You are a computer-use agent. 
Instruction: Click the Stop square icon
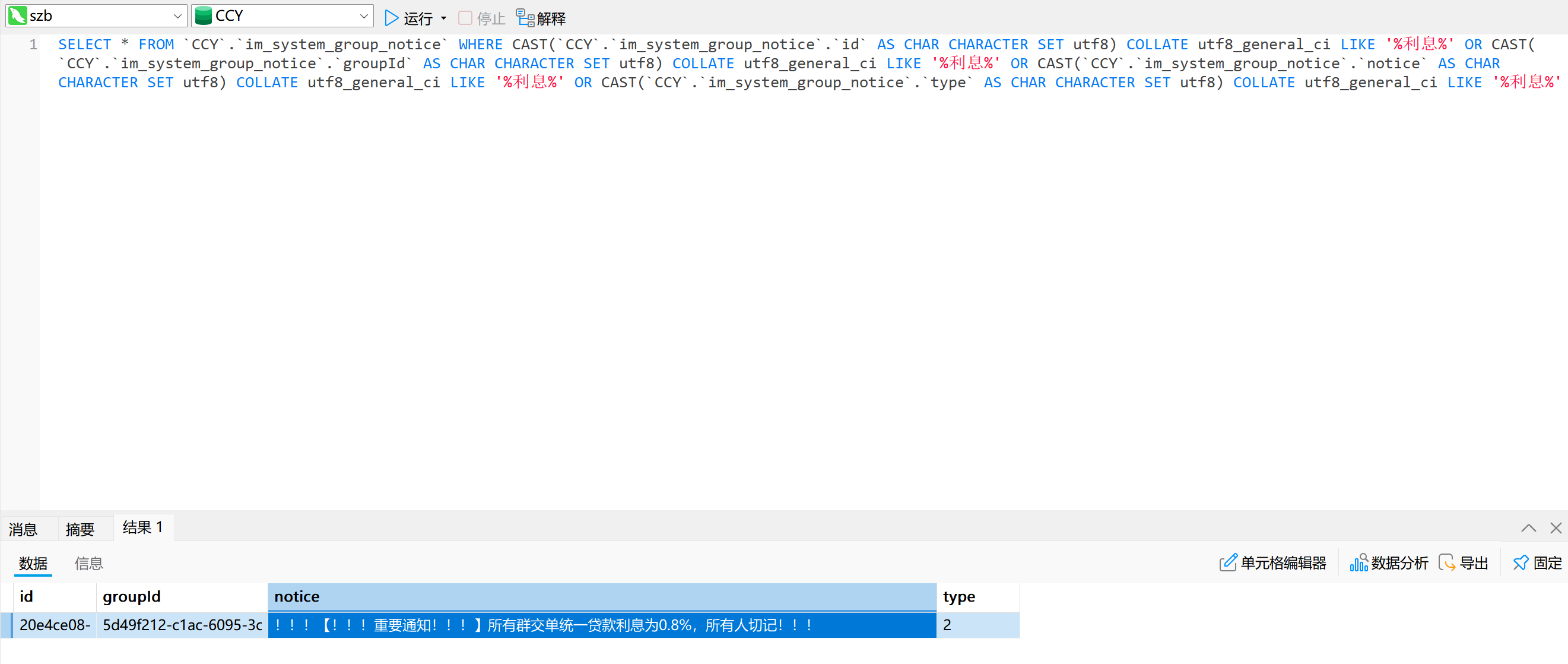465,18
